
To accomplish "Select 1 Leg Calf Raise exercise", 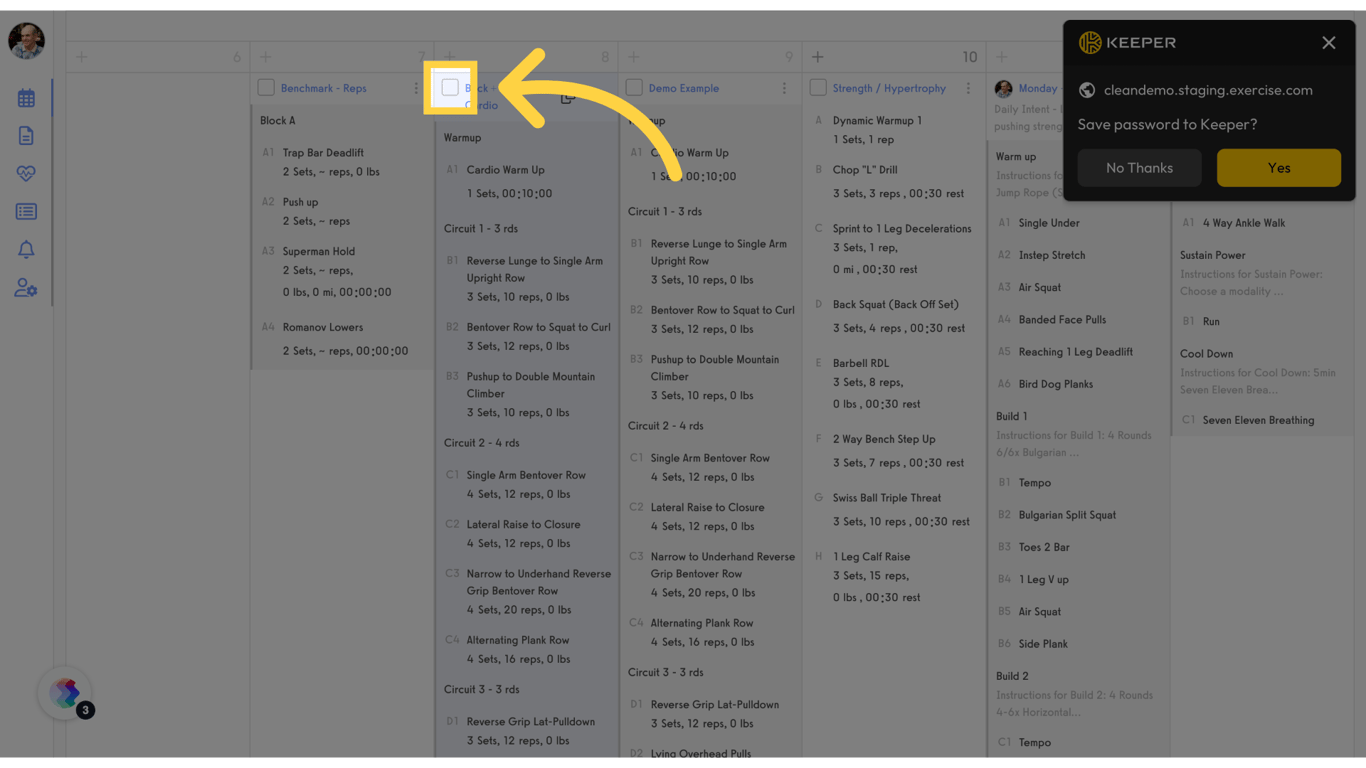I will (871, 557).
